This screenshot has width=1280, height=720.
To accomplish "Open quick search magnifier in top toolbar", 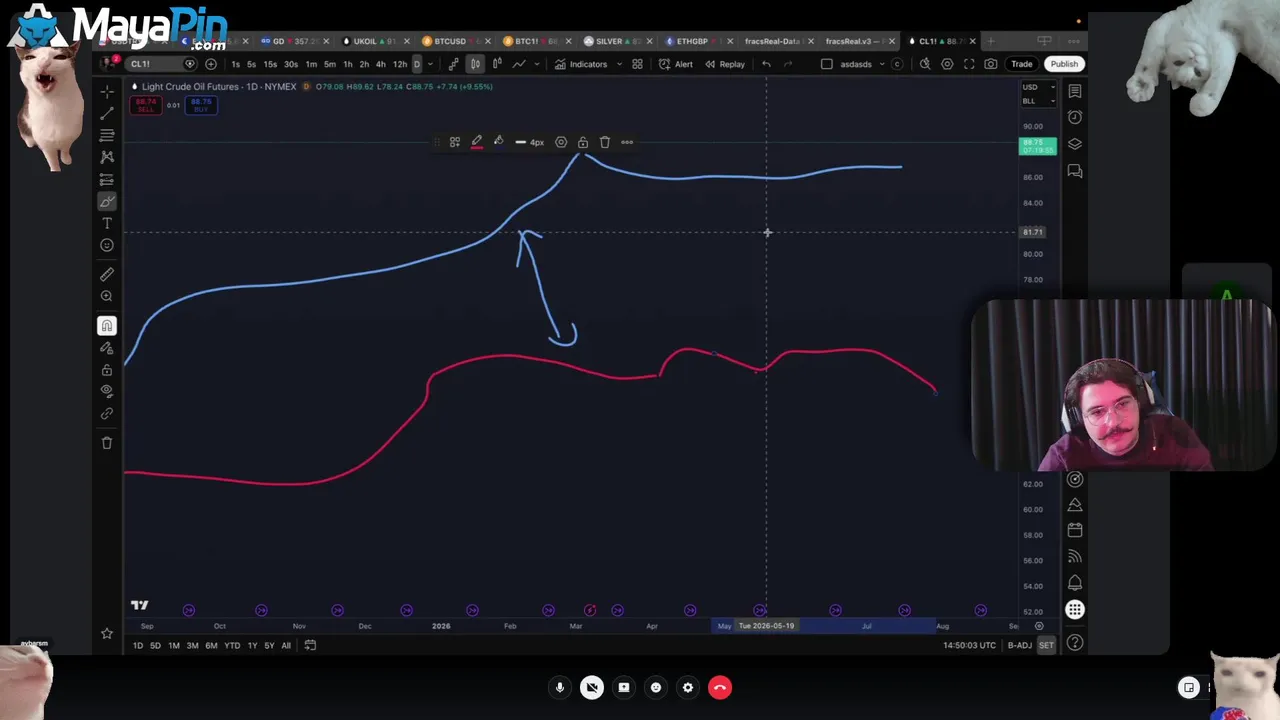I will (925, 64).
